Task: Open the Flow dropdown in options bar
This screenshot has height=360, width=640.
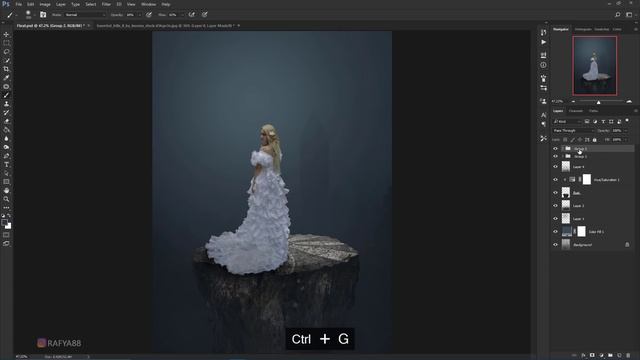Action: [x=182, y=15]
